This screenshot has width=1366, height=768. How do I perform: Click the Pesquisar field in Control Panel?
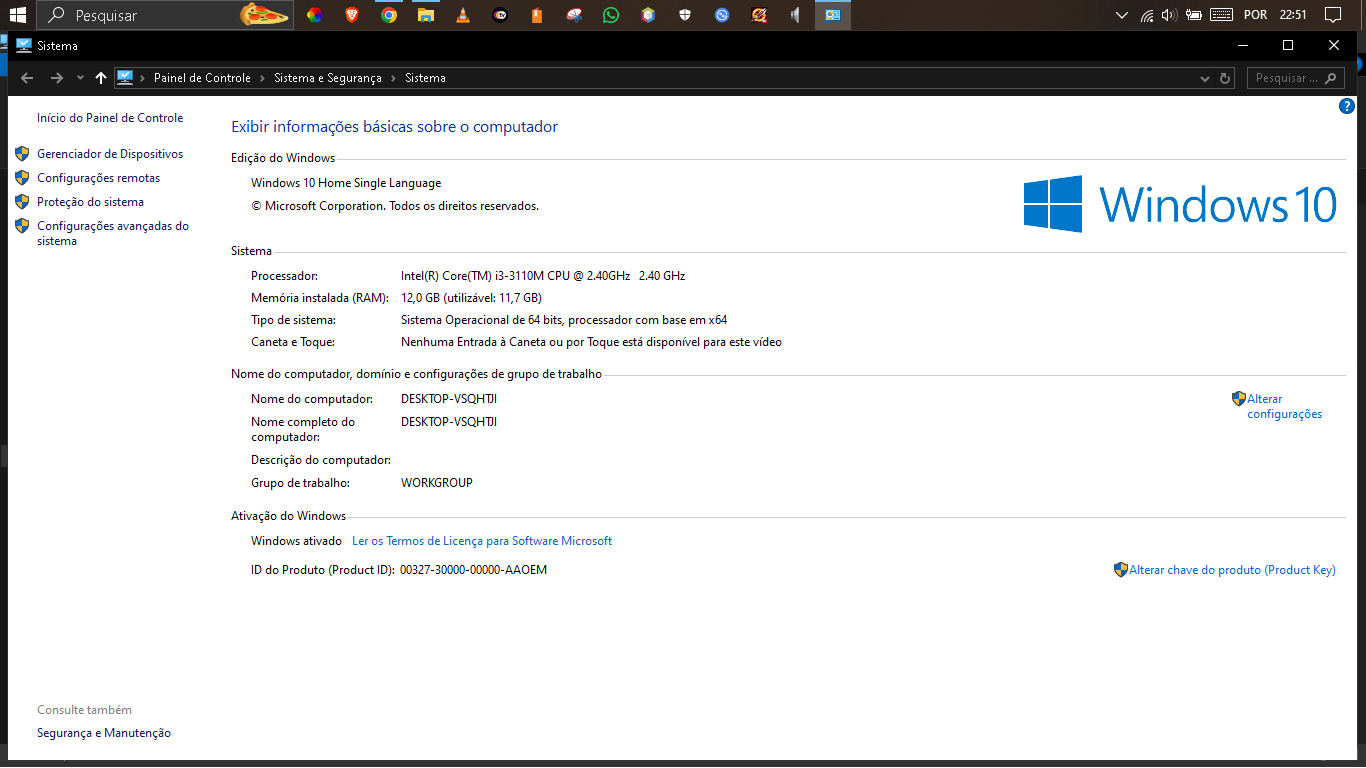1295,78
